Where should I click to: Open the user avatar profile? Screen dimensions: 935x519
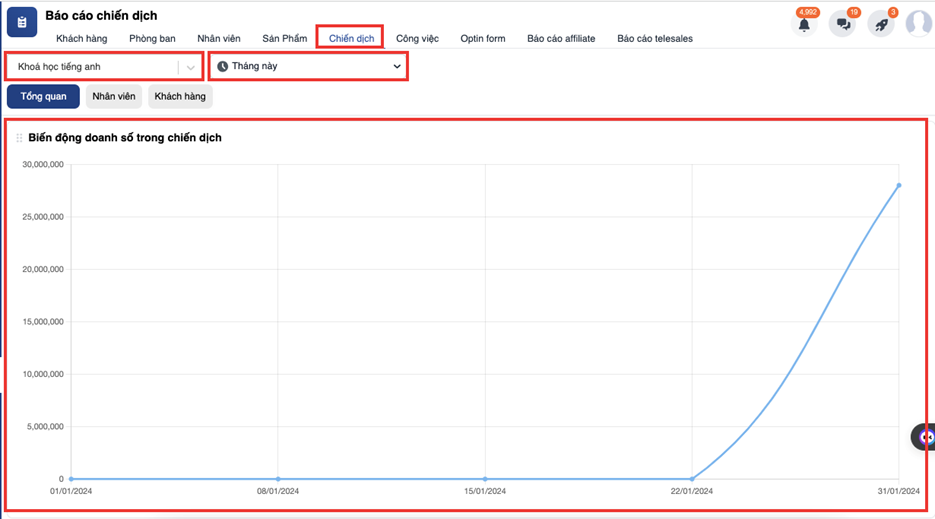pyautogui.click(x=918, y=23)
